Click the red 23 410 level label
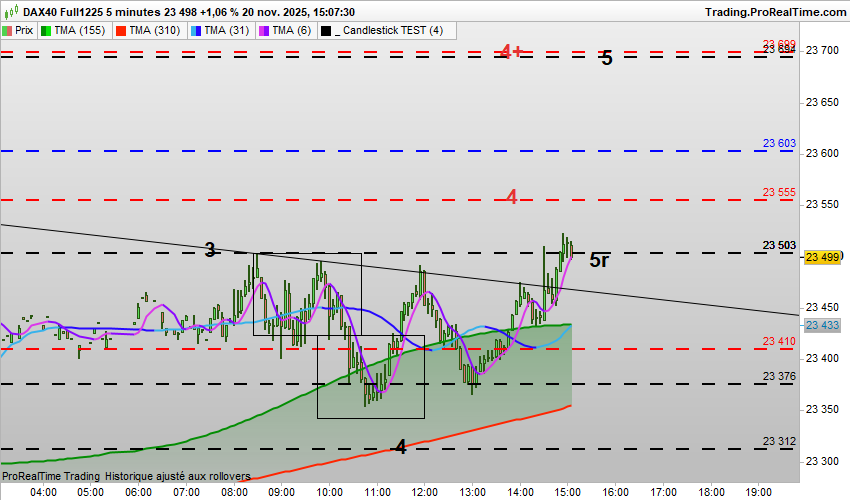The image size is (850, 500). coord(779,341)
